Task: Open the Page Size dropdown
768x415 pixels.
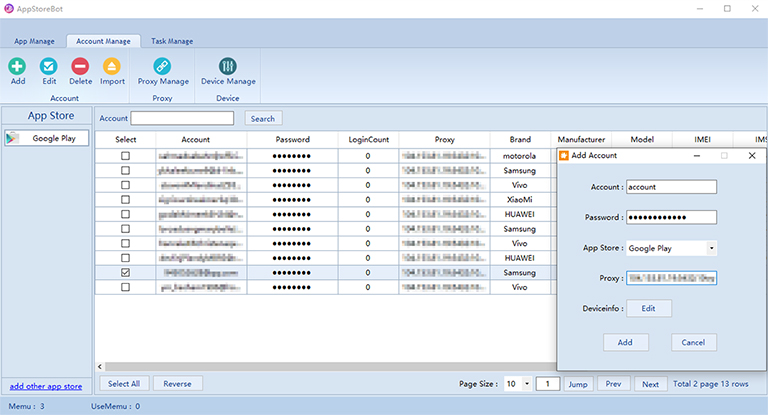Action: point(525,384)
